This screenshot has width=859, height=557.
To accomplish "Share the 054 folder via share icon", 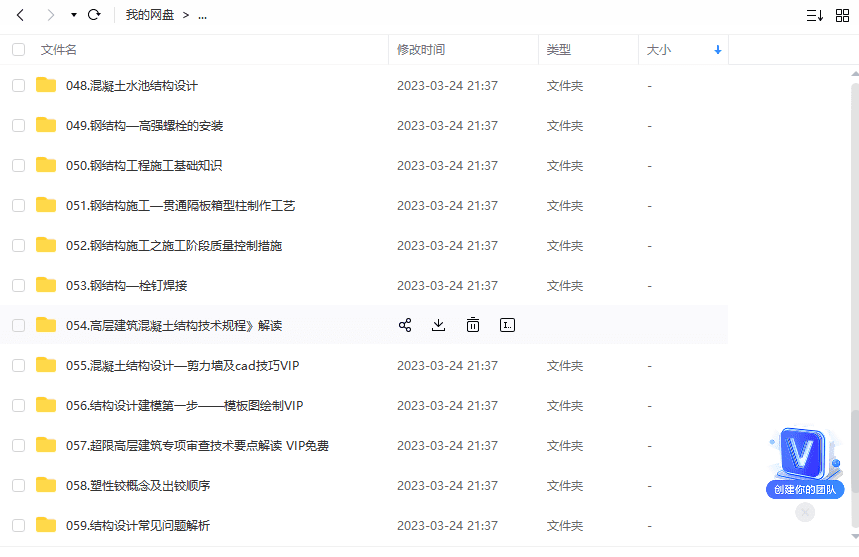I will pyautogui.click(x=405, y=325).
